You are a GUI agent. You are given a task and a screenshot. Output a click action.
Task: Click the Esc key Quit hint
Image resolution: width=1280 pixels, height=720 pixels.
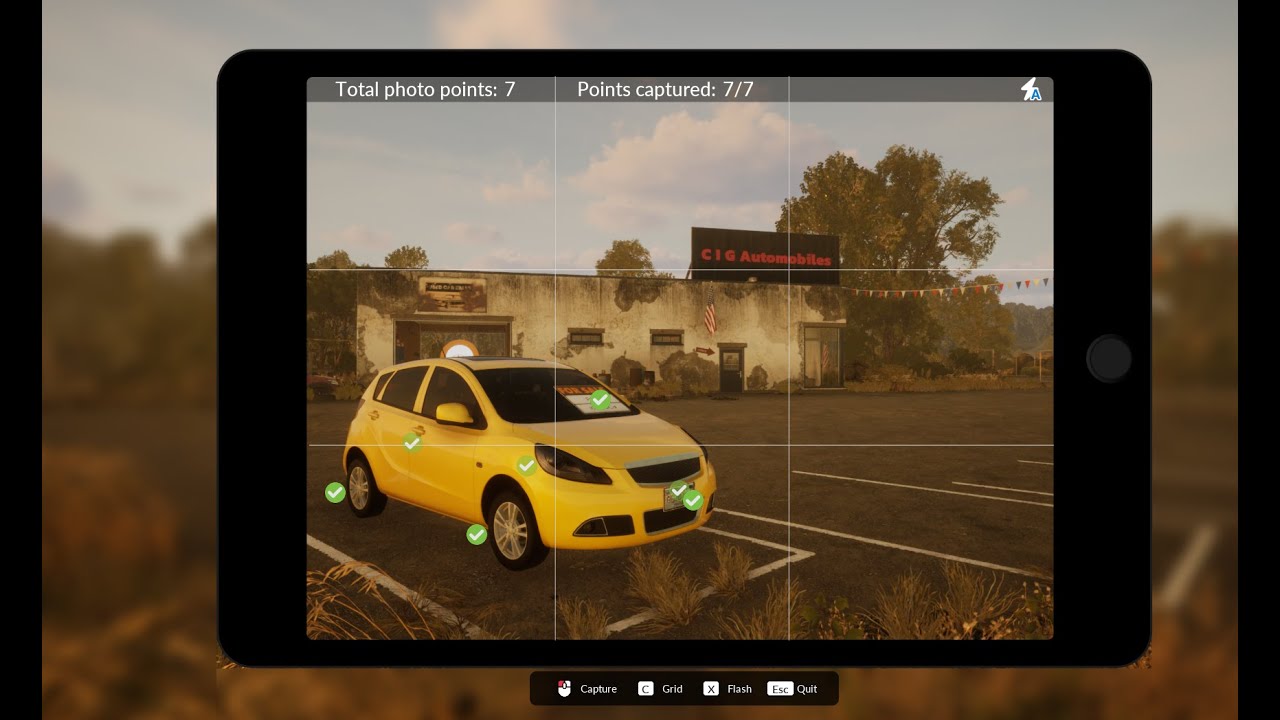tap(780, 688)
